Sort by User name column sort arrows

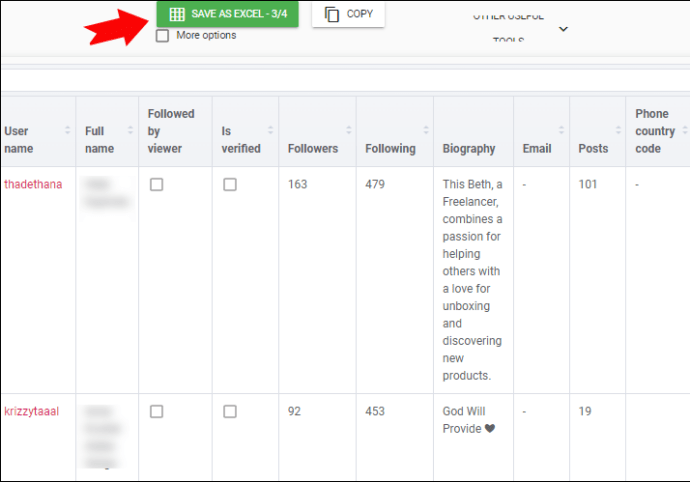pyautogui.click(x=67, y=131)
